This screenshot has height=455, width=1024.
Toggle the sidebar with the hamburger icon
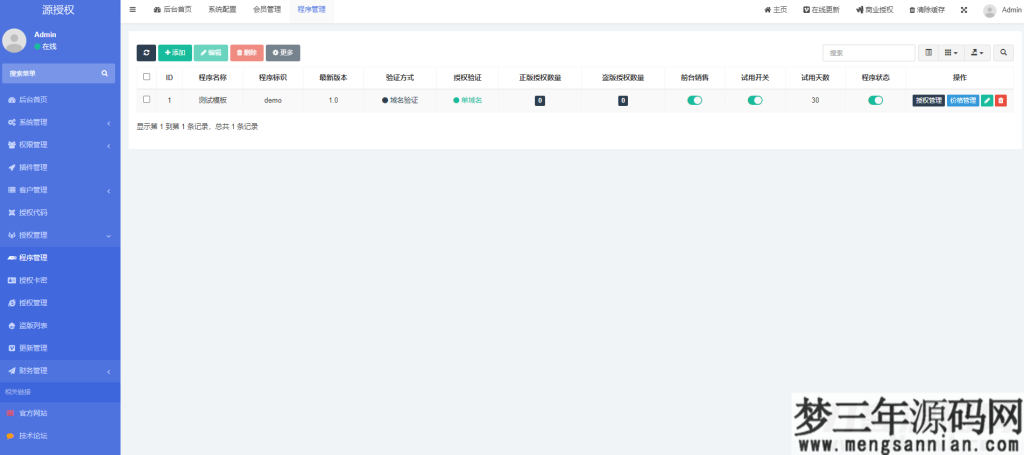coord(133,10)
